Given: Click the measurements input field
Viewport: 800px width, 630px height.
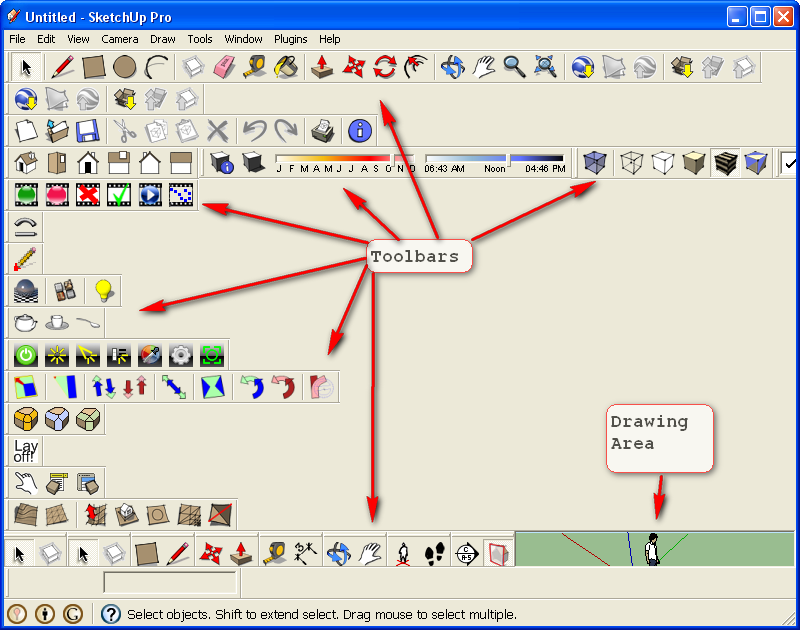Looking at the screenshot, I should (x=170, y=581).
